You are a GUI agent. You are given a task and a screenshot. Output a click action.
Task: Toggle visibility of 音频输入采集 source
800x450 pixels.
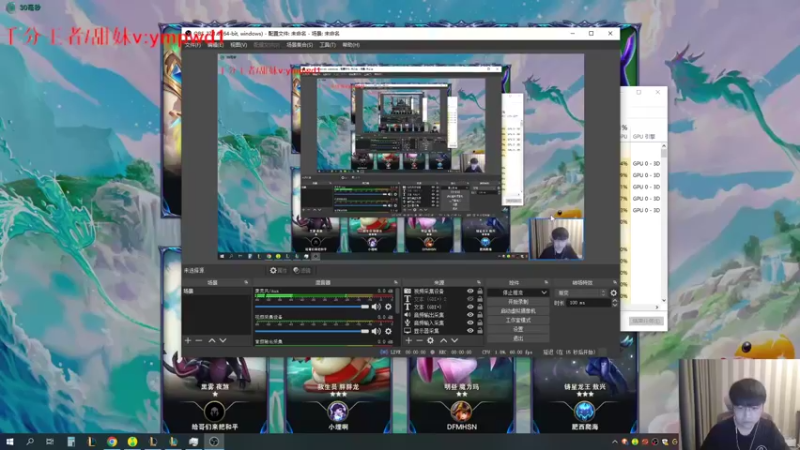[470, 323]
